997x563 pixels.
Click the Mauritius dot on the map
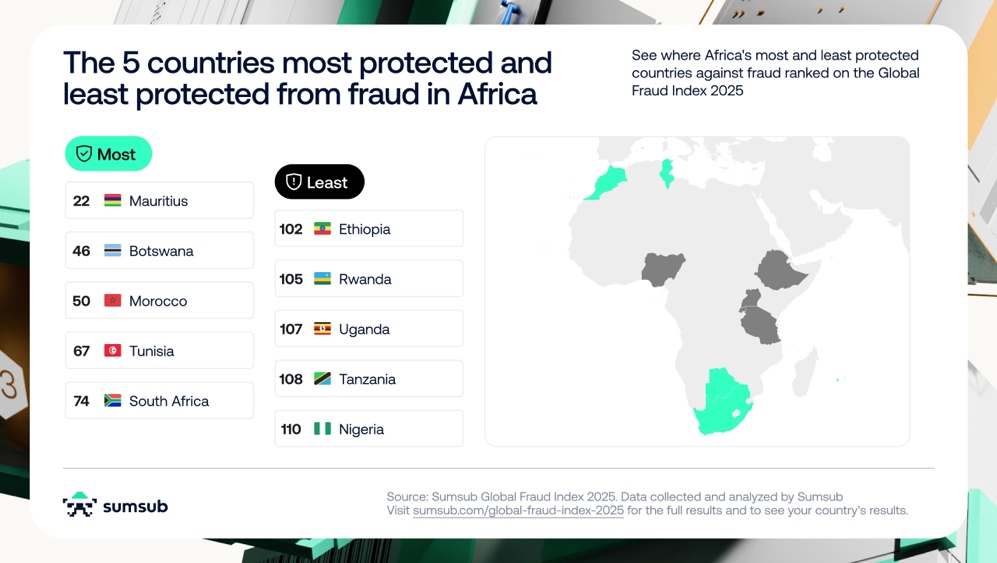[x=838, y=379]
